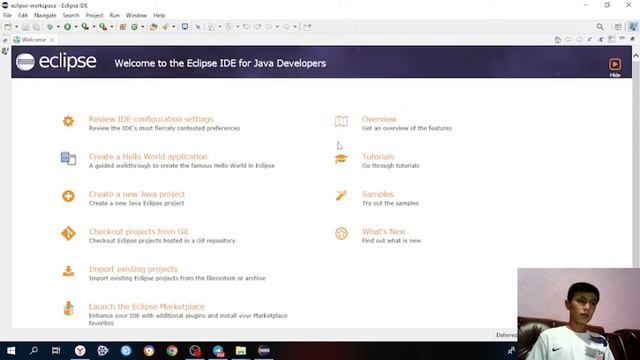Image resolution: width=640 pixels, height=360 pixels.
Task: Open the Help menu
Action: pos(159,16)
